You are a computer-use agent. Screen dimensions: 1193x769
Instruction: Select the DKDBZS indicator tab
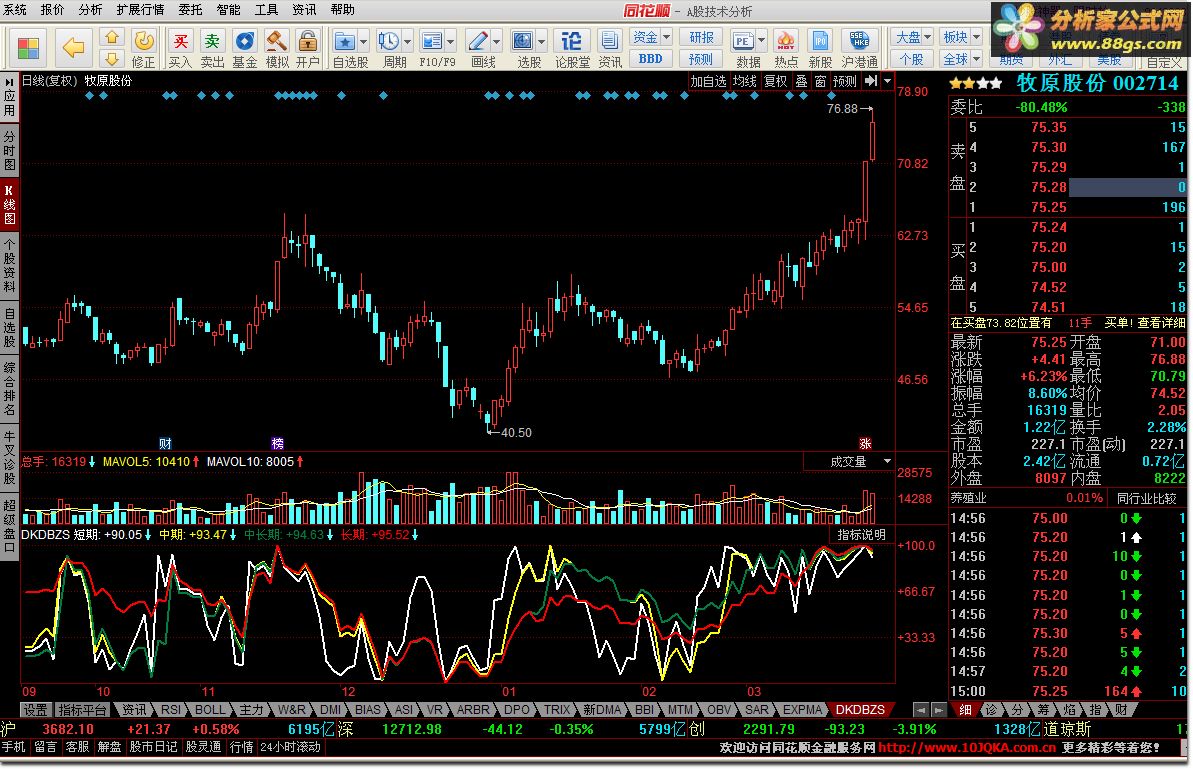tap(860, 710)
